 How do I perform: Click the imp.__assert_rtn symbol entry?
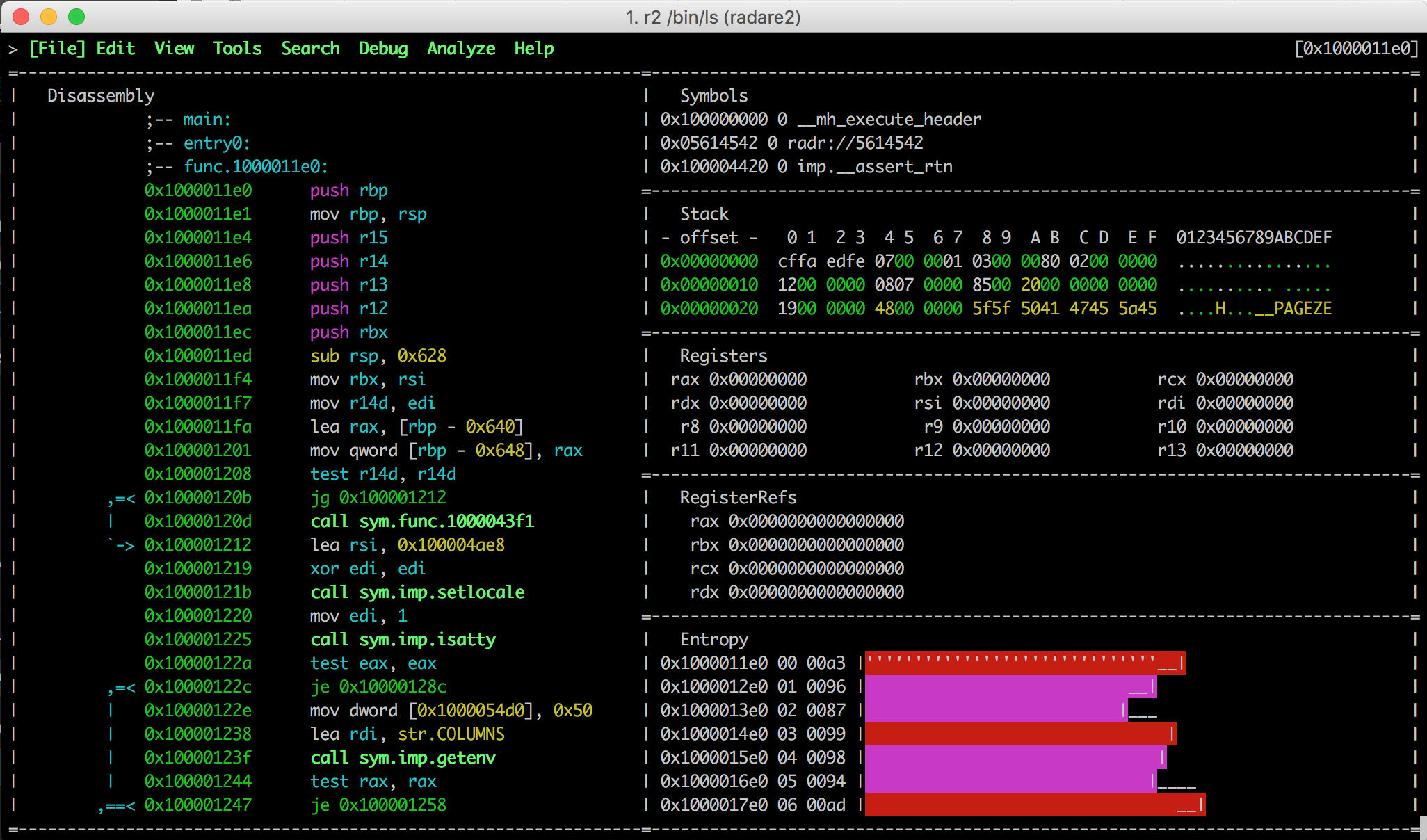tap(874, 167)
